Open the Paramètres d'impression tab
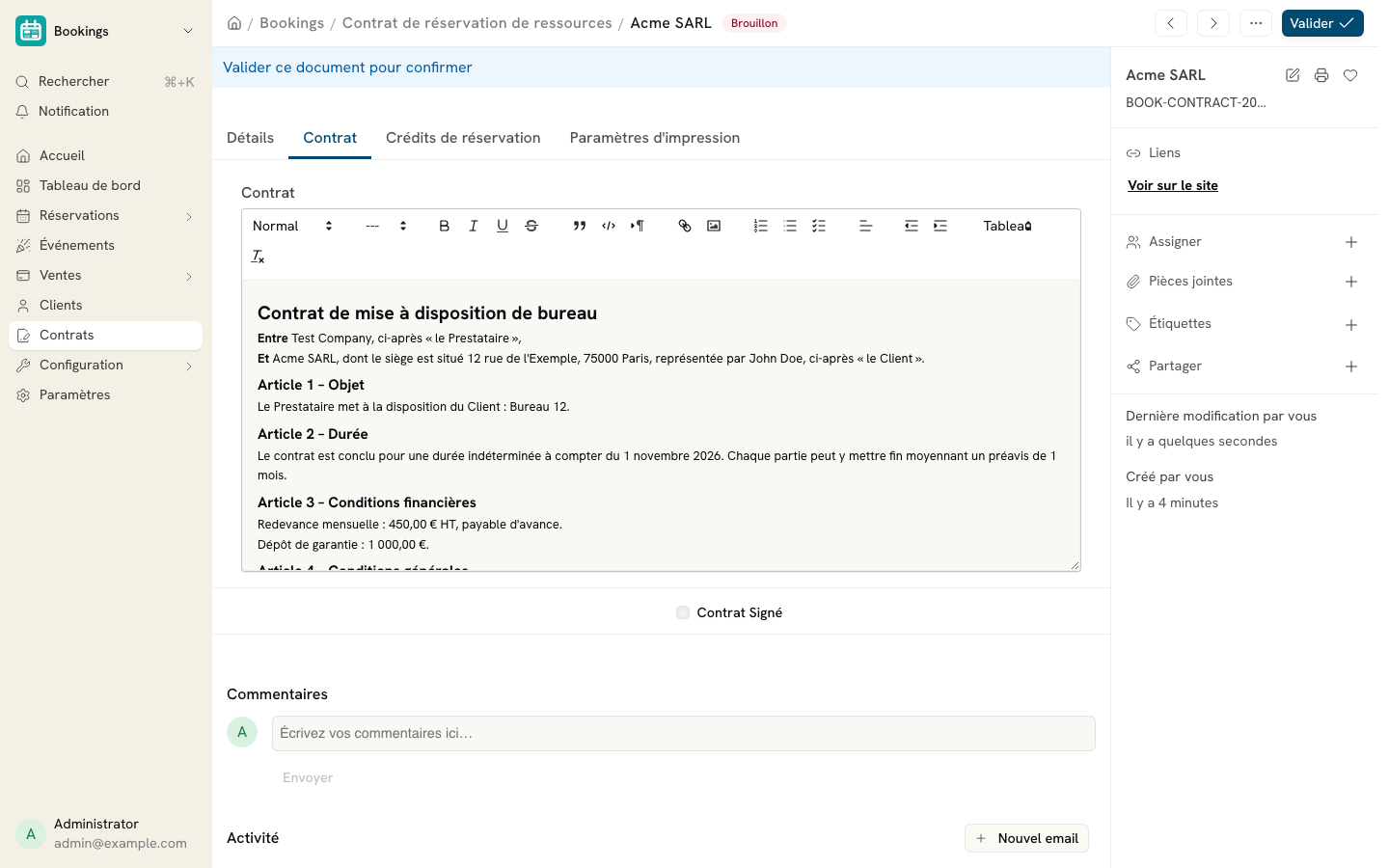1389x868 pixels. point(655,138)
